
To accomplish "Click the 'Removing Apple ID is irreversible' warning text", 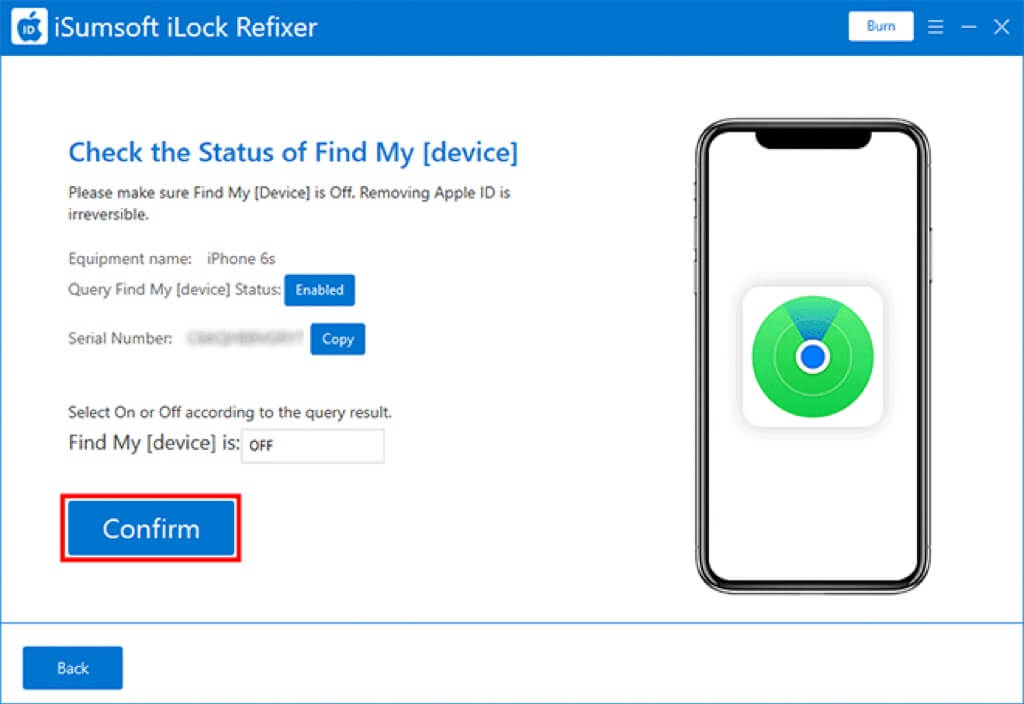I will pos(289,203).
